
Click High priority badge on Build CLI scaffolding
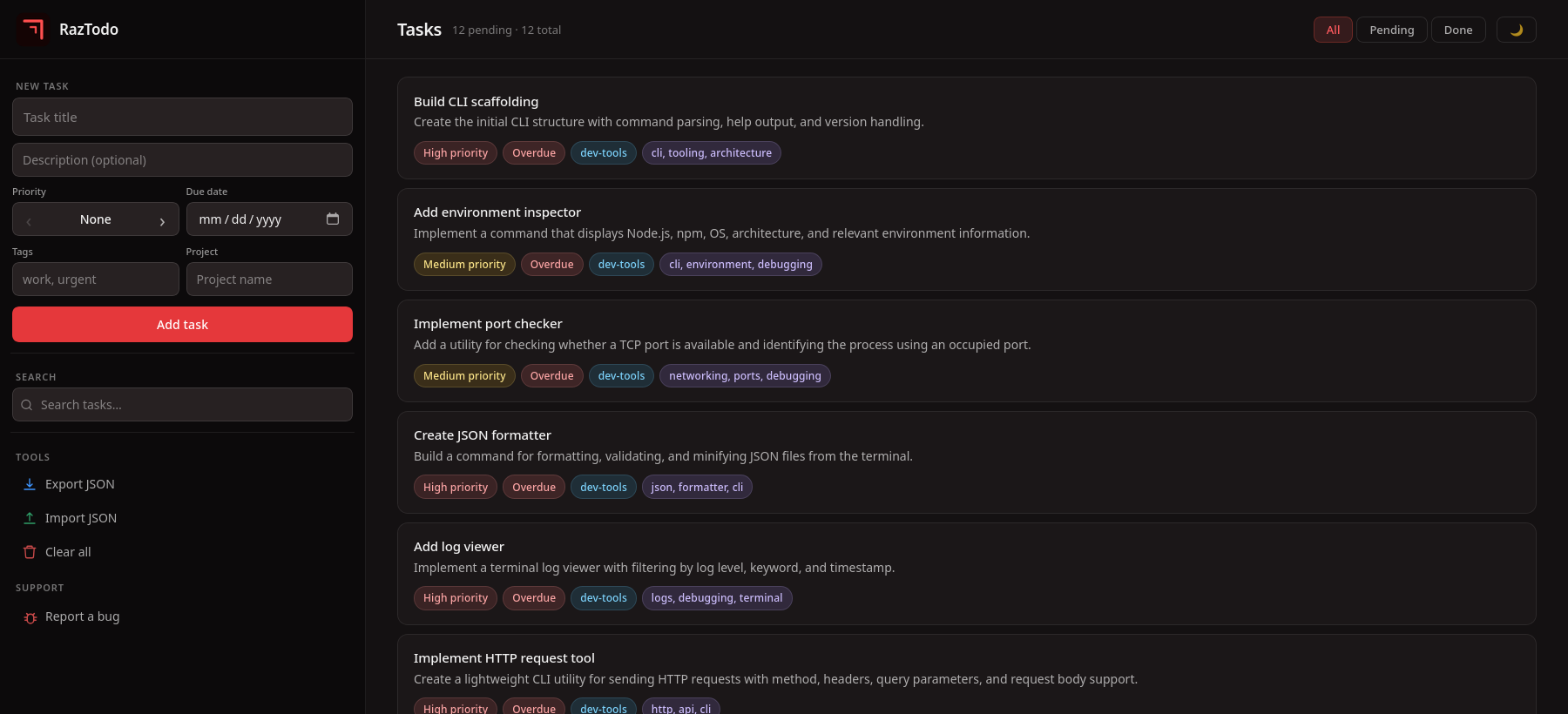(x=456, y=152)
